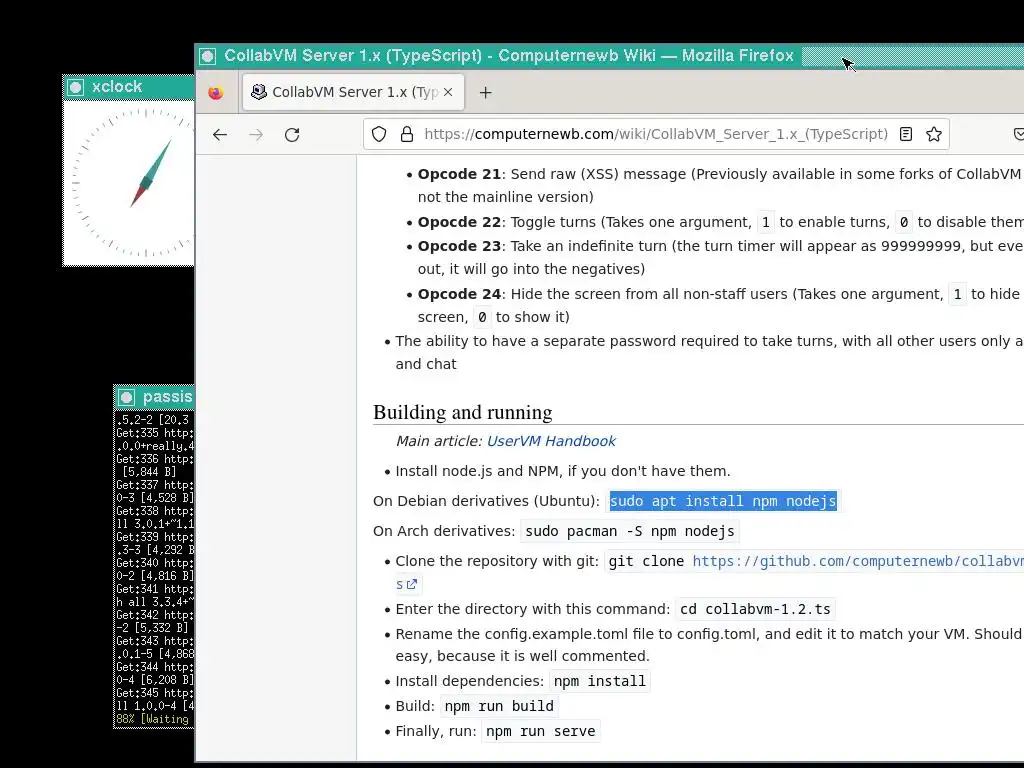
Task: Click the 'npm install' code snippet
Action: (x=600, y=681)
